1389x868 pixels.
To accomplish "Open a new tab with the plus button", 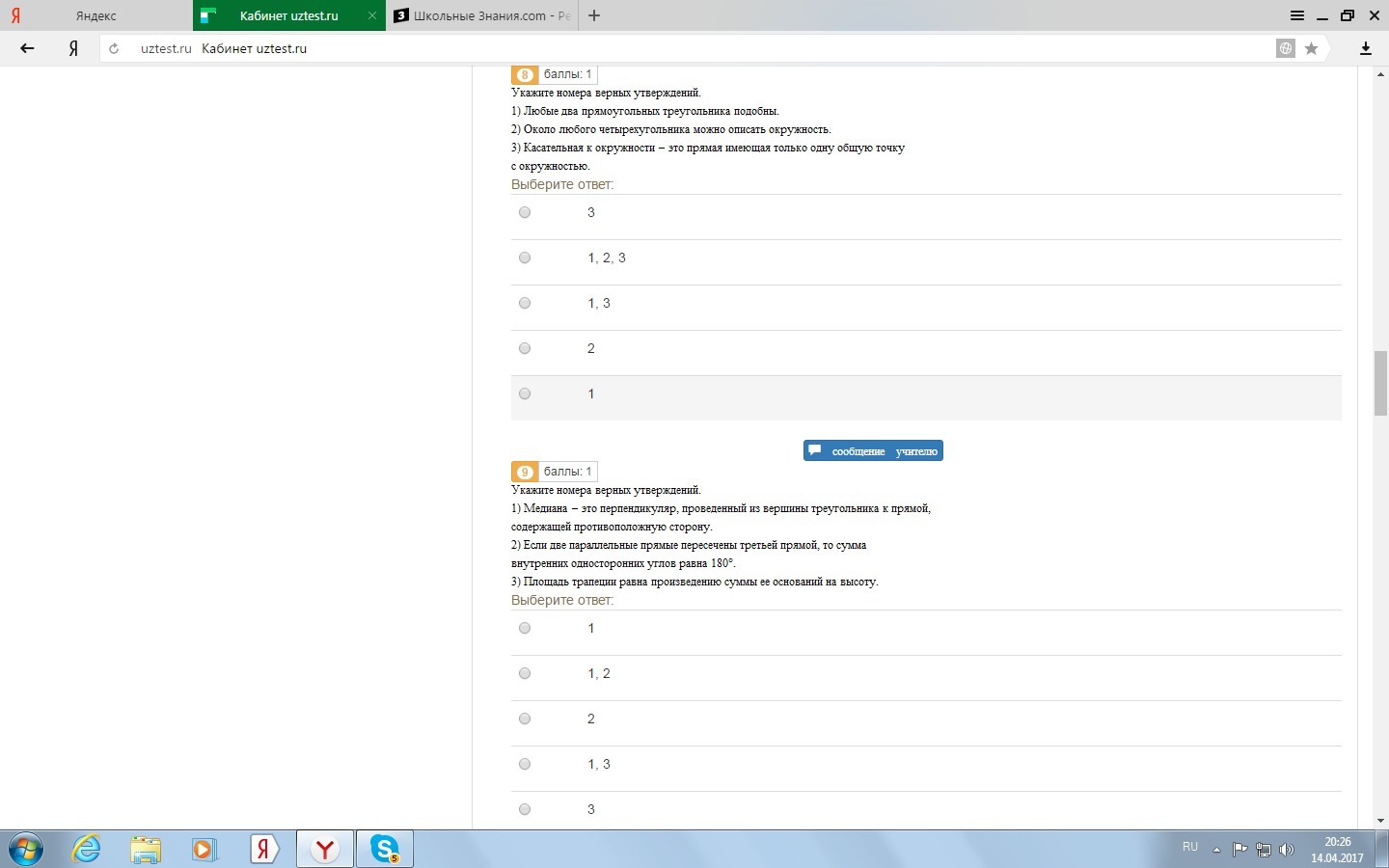I will click(594, 15).
